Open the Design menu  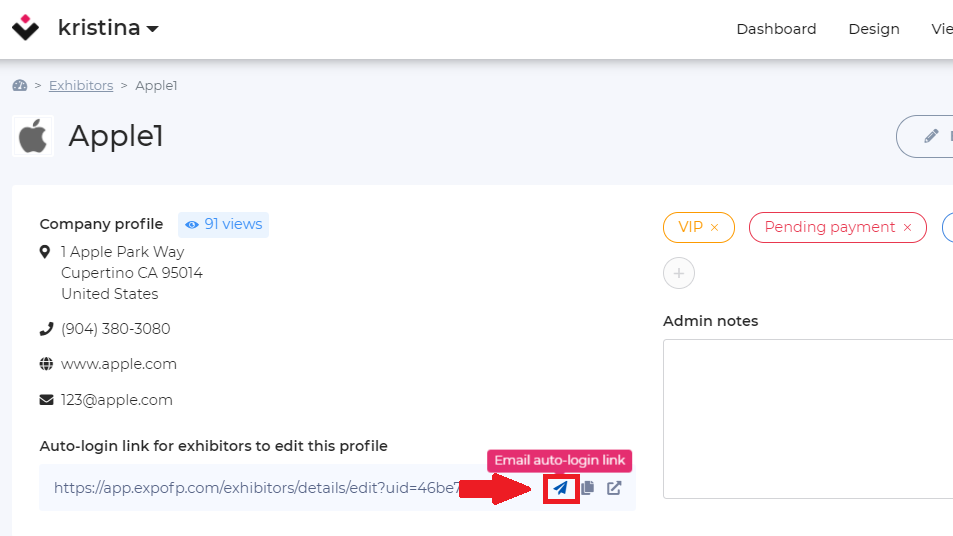[874, 29]
